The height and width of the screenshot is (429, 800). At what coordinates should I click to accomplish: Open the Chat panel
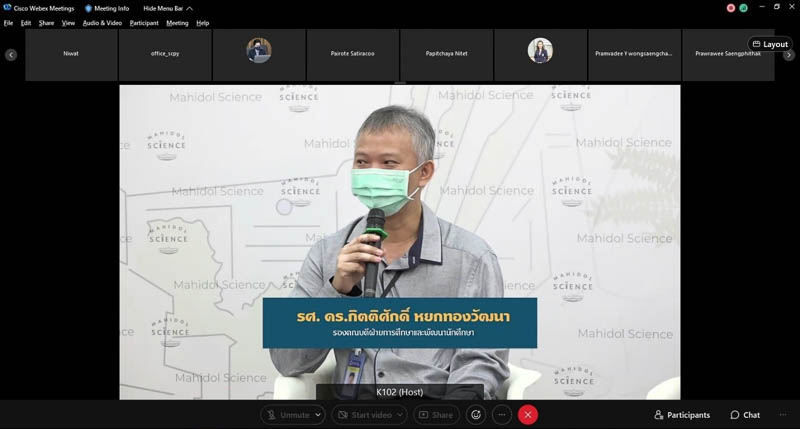(x=745, y=414)
